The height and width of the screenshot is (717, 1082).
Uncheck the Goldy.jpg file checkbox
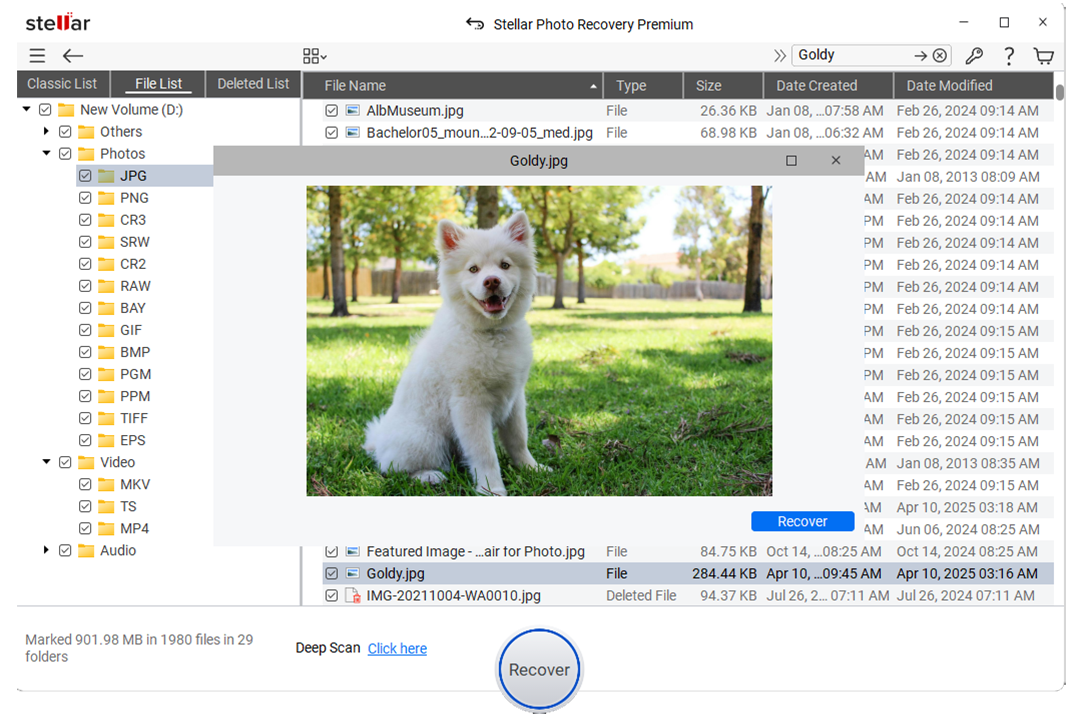point(331,573)
